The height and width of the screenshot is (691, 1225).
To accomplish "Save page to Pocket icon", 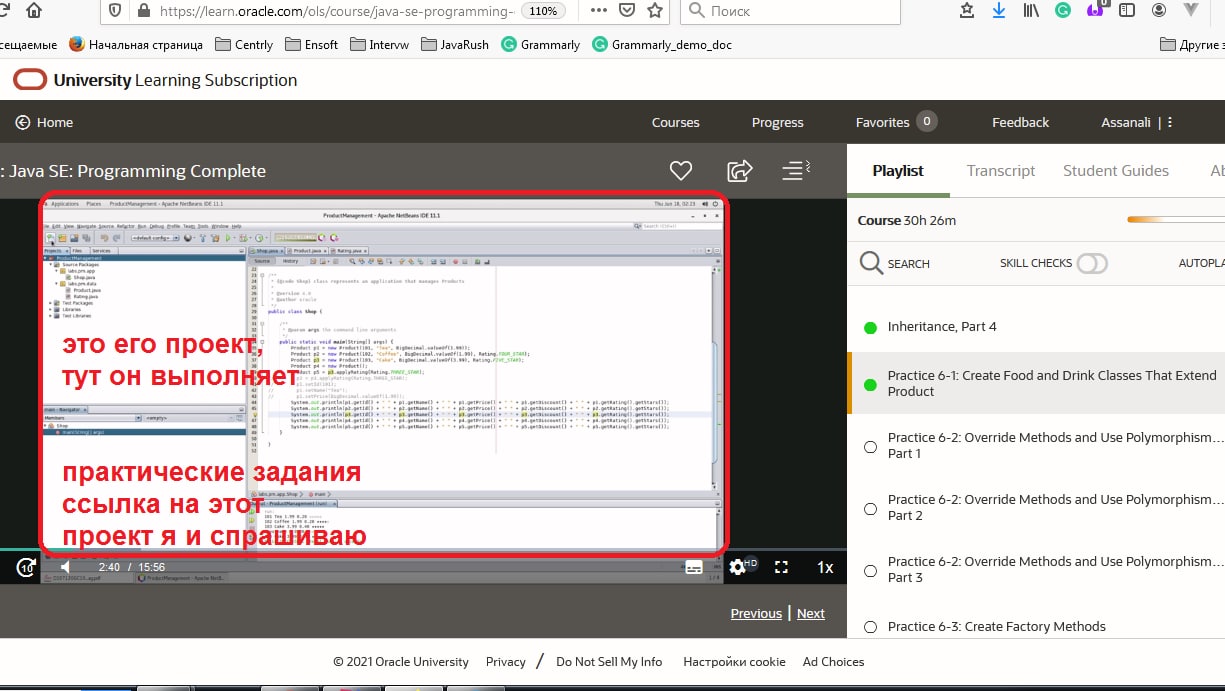I will click(x=627, y=11).
